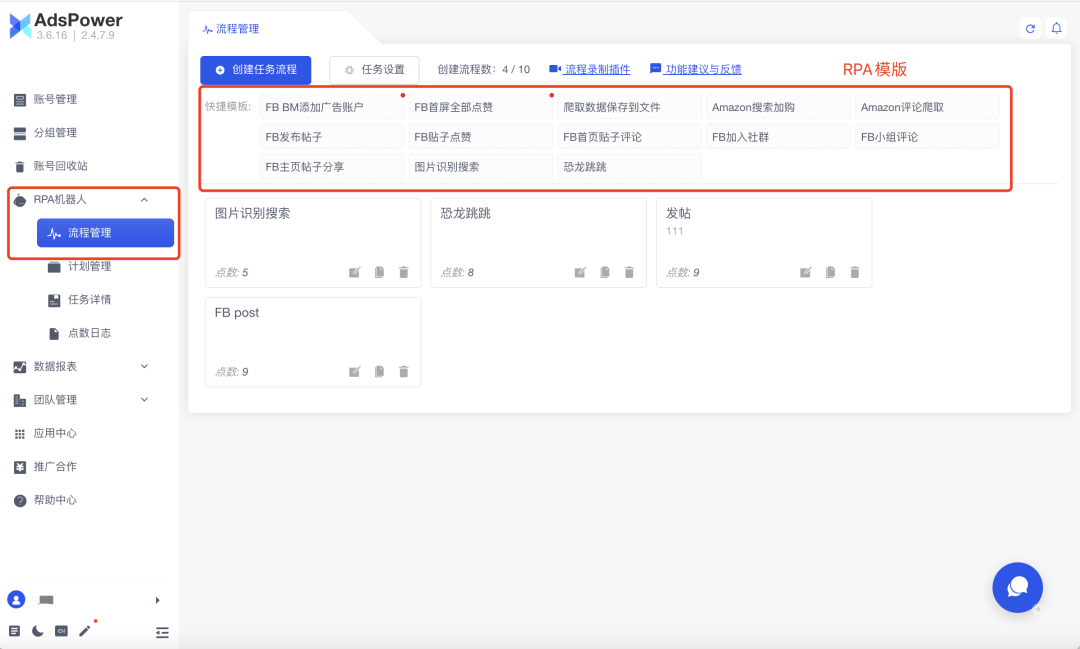This screenshot has width=1080, height=649.
Task: Select the Amazon搜索加购 quick template
Action: click(x=753, y=108)
